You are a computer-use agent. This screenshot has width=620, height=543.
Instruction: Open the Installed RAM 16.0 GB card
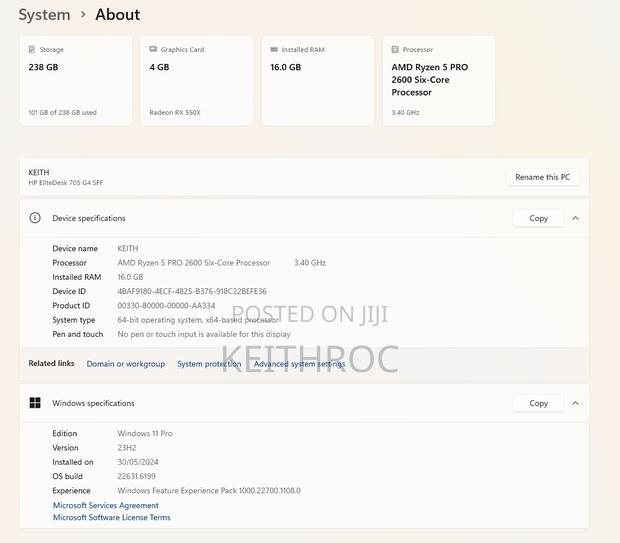318,81
